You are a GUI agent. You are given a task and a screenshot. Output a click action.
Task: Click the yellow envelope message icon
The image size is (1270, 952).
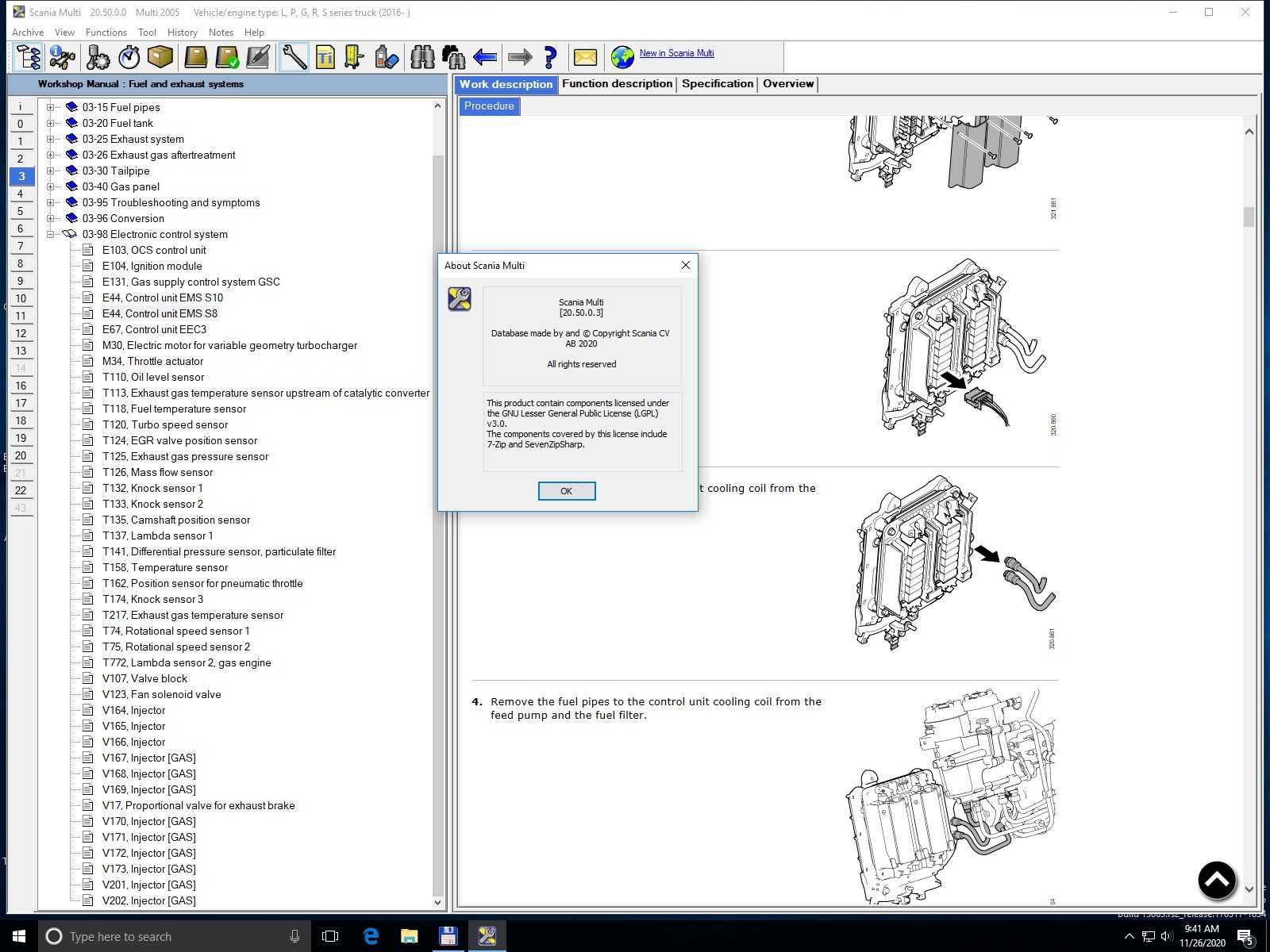point(585,57)
